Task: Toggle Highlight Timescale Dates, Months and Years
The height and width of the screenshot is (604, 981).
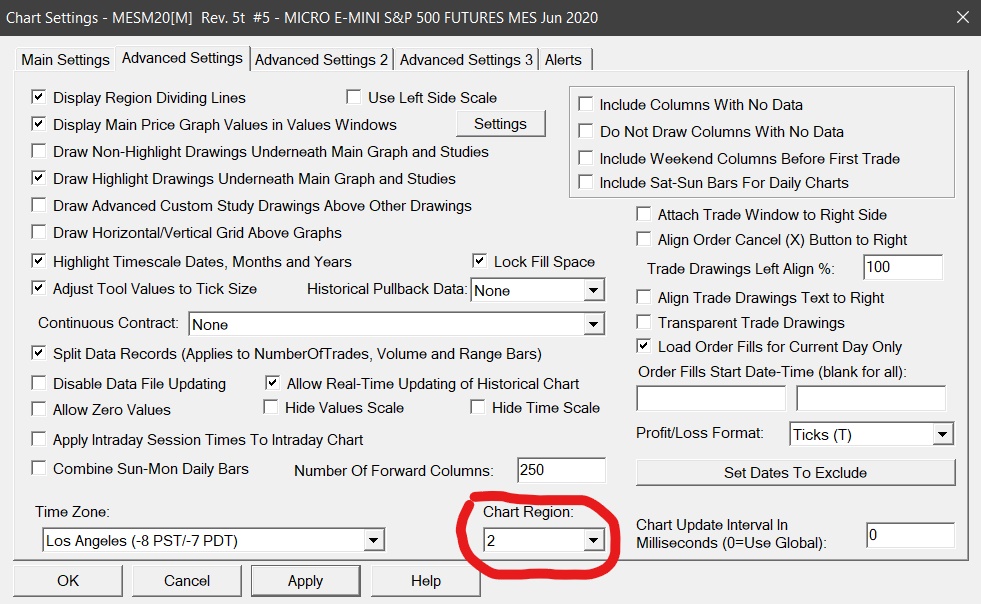Action: 39,261
